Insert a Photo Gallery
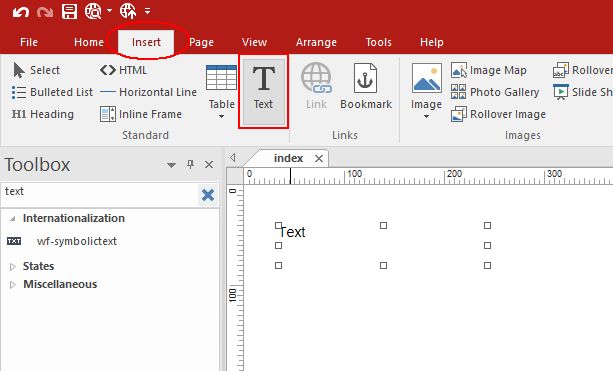The width and height of the screenshot is (613, 371). click(x=495, y=92)
